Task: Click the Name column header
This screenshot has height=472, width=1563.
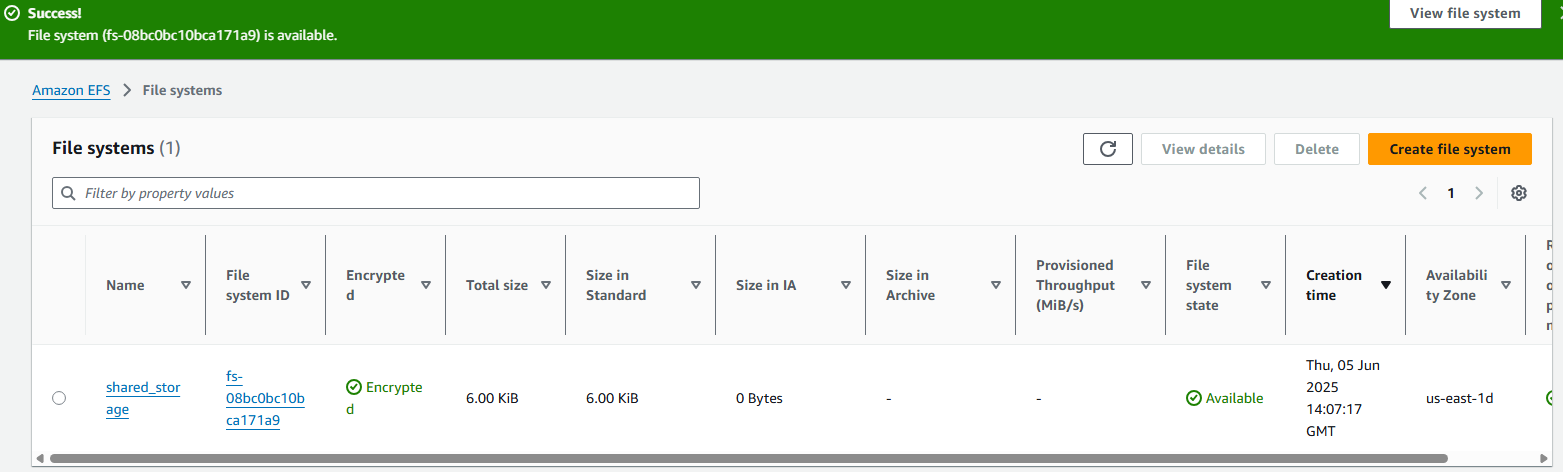Action: tap(125, 285)
